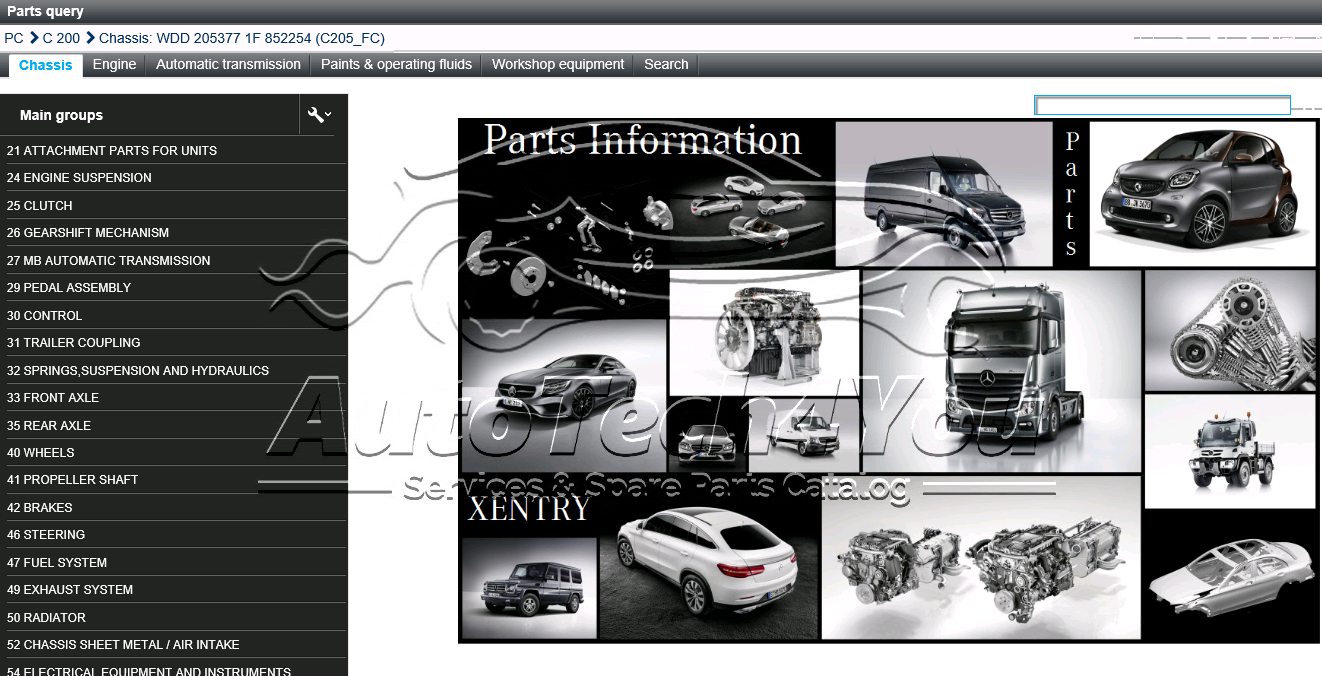
Task: Focus the empty search input field
Action: (1162, 106)
